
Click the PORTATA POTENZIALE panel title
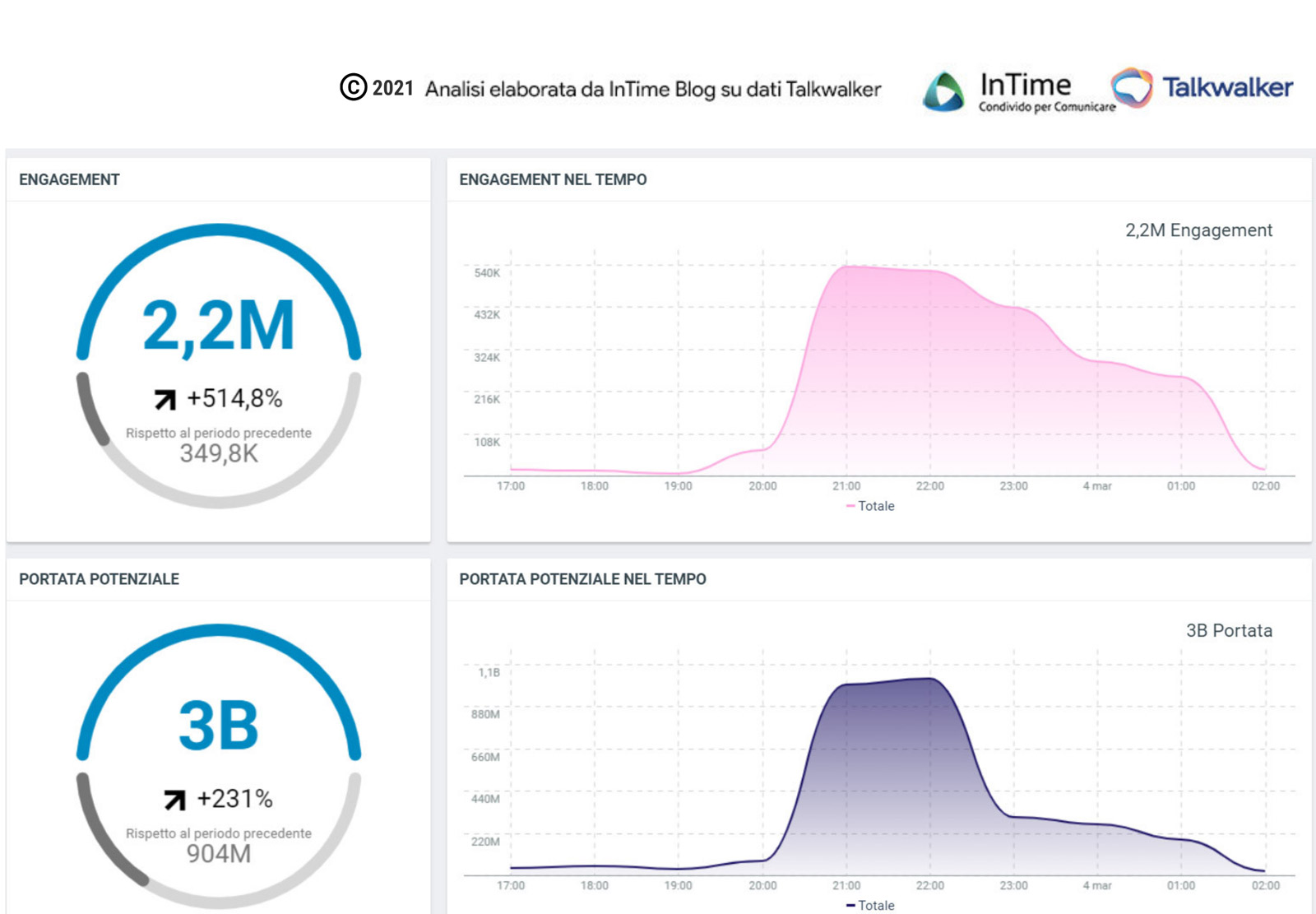coord(99,579)
